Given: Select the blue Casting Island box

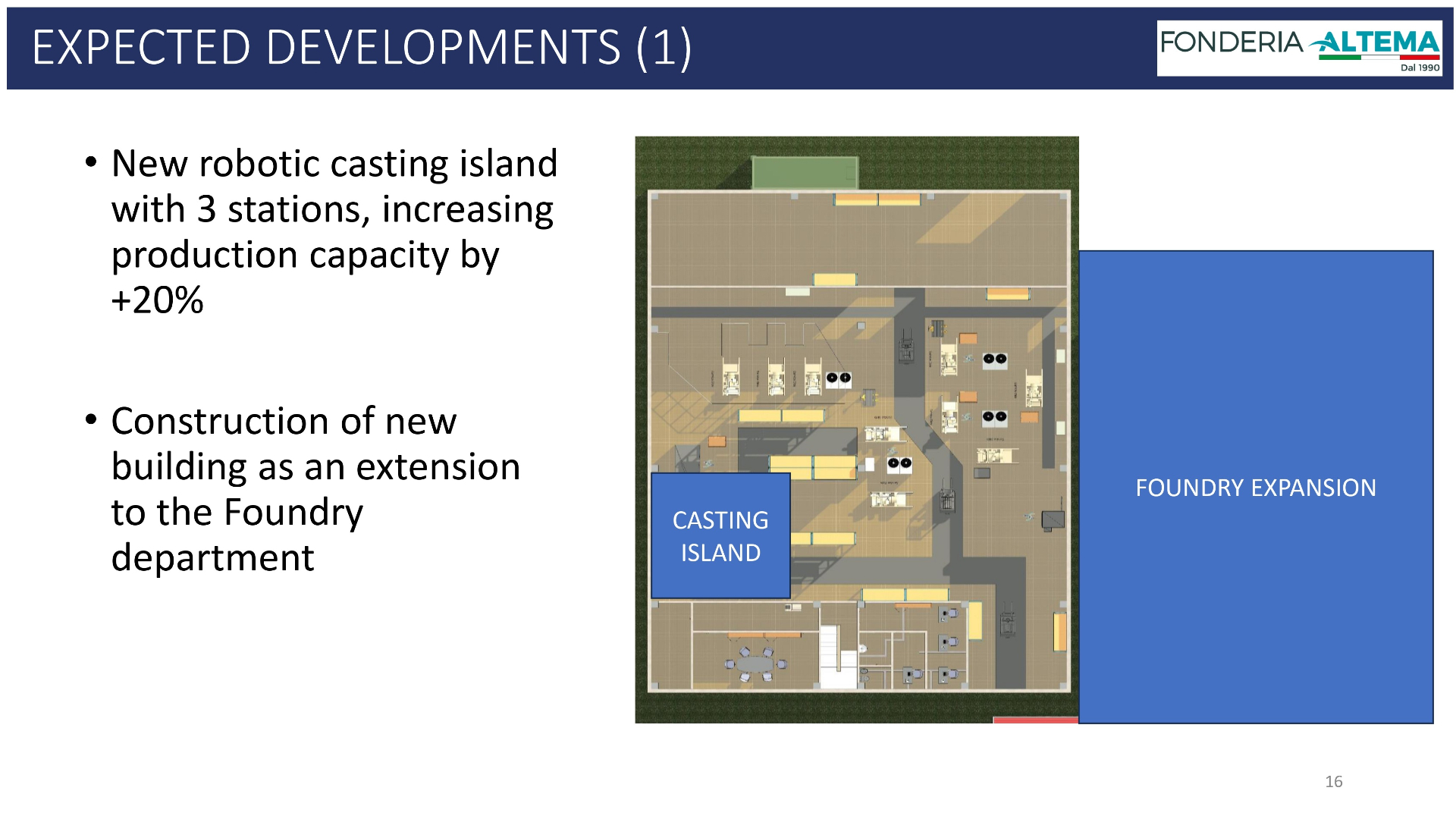Looking at the screenshot, I should click(720, 535).
